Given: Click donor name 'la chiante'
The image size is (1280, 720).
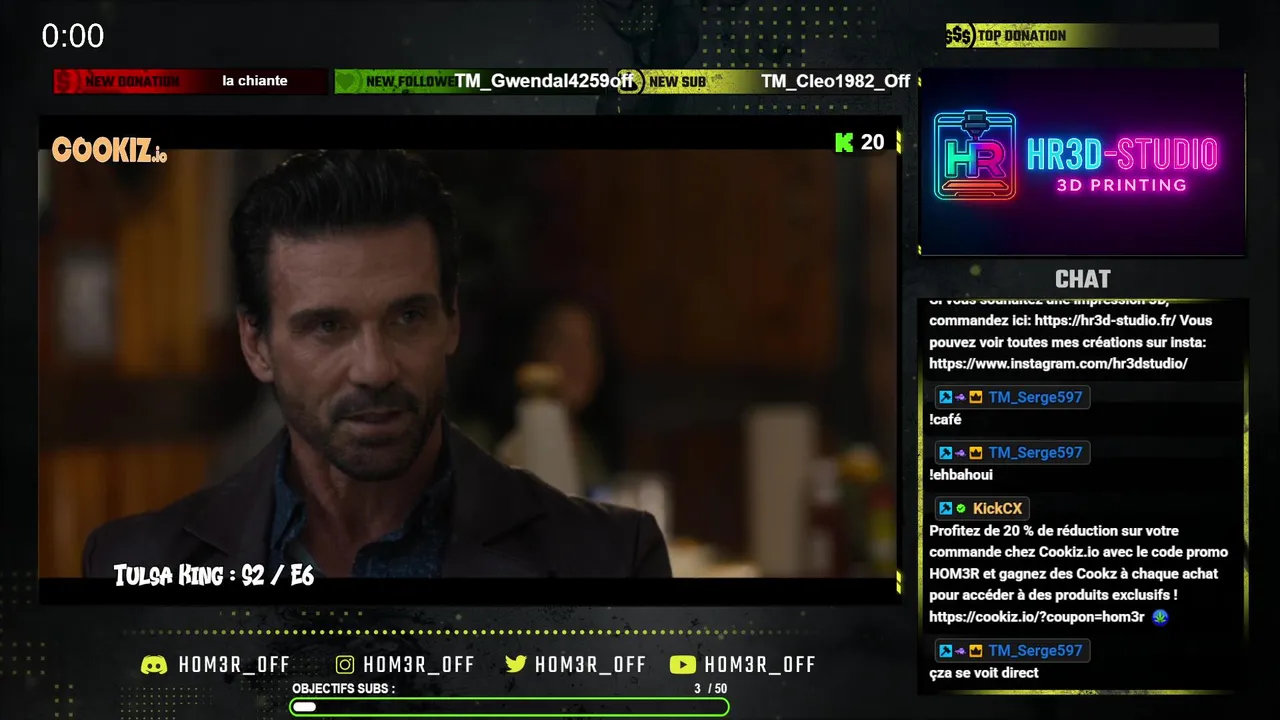Looking at the screenshot, I should point(255,81).
